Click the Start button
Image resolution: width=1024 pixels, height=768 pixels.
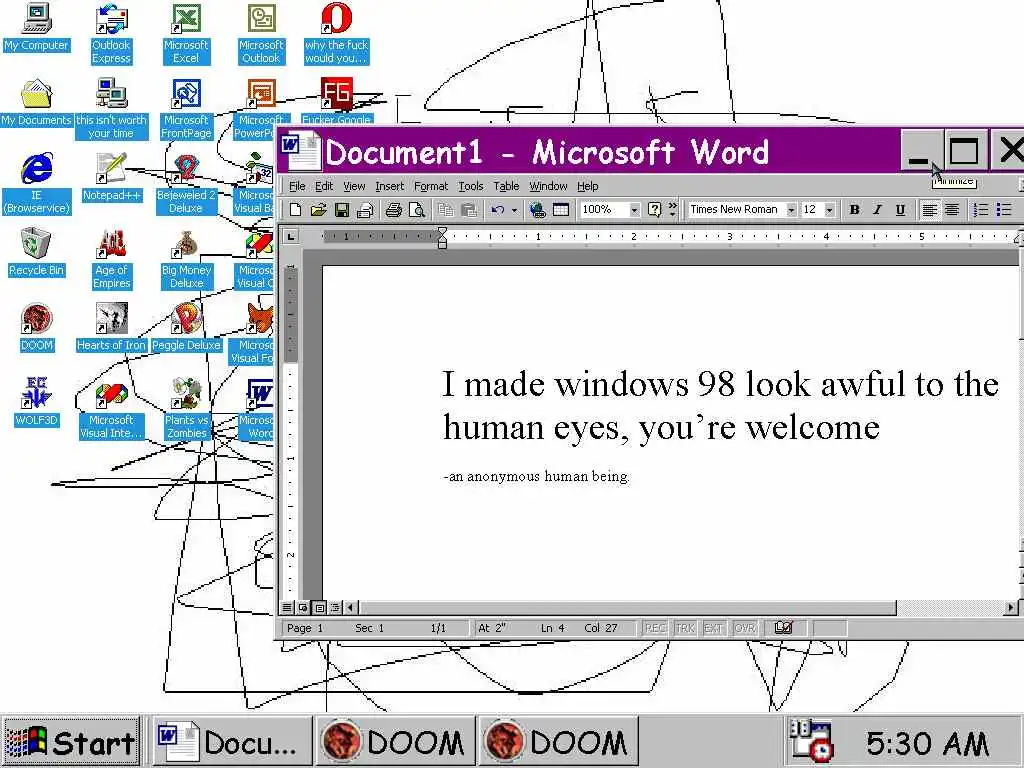[71, 743]
